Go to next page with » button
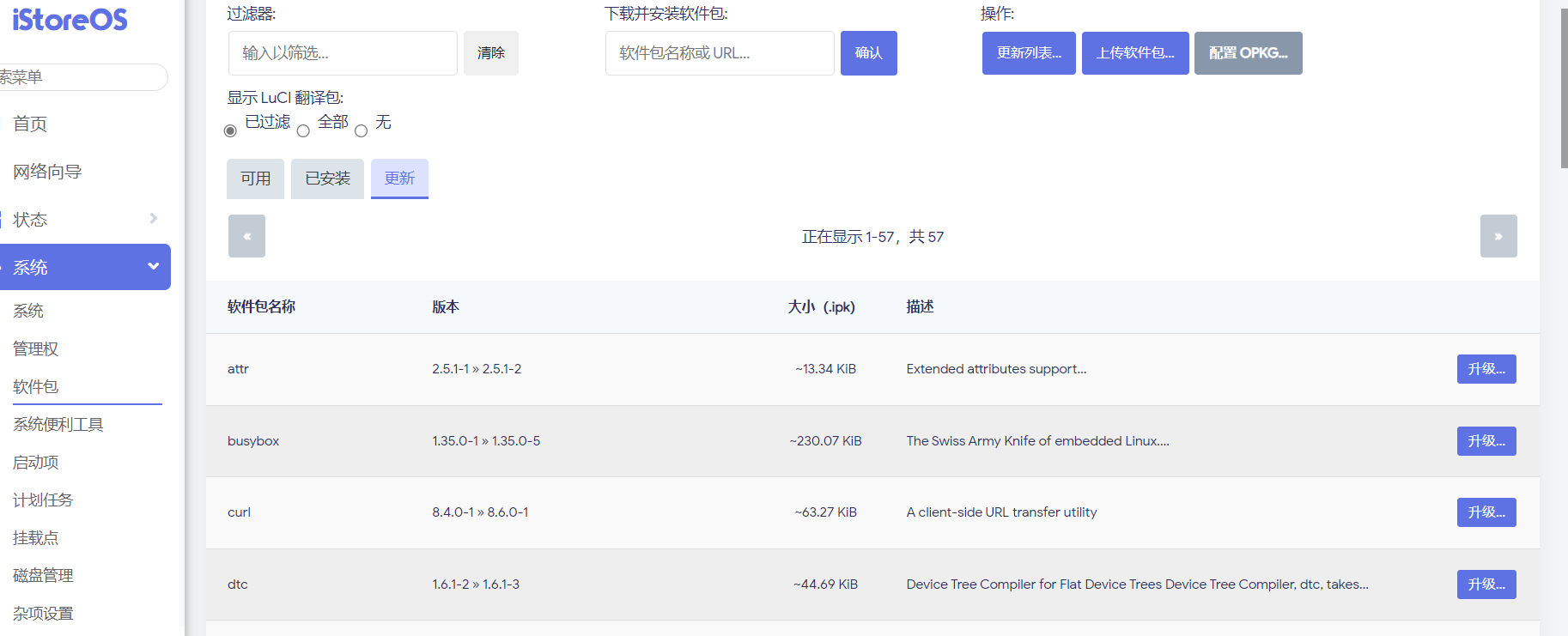Image resolution: width=1568 pixels, height=636 pixels. [1498, 236]
